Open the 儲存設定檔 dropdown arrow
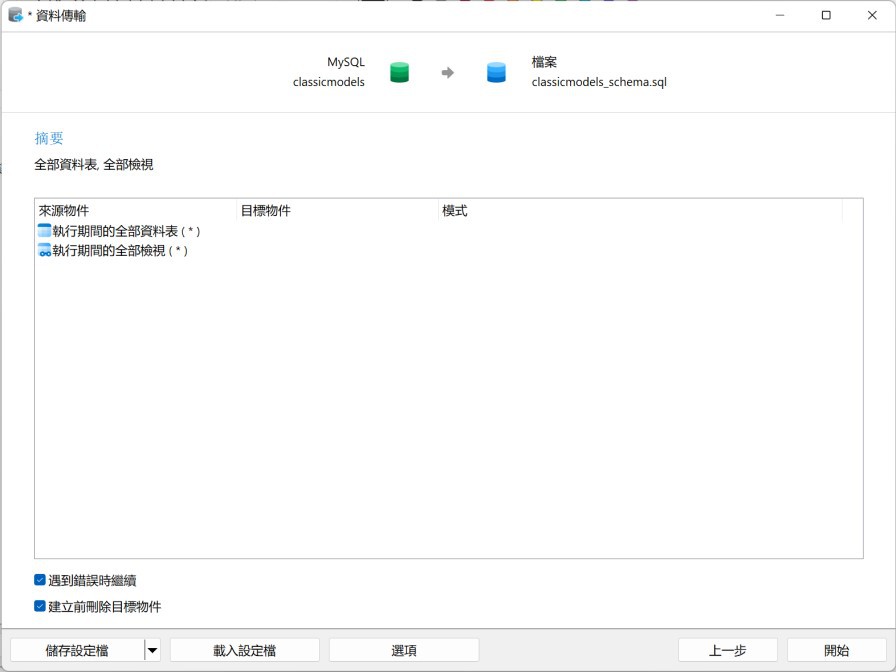Image resolution: width=896 pixels, height=672 pixels. tap(152, 649)
